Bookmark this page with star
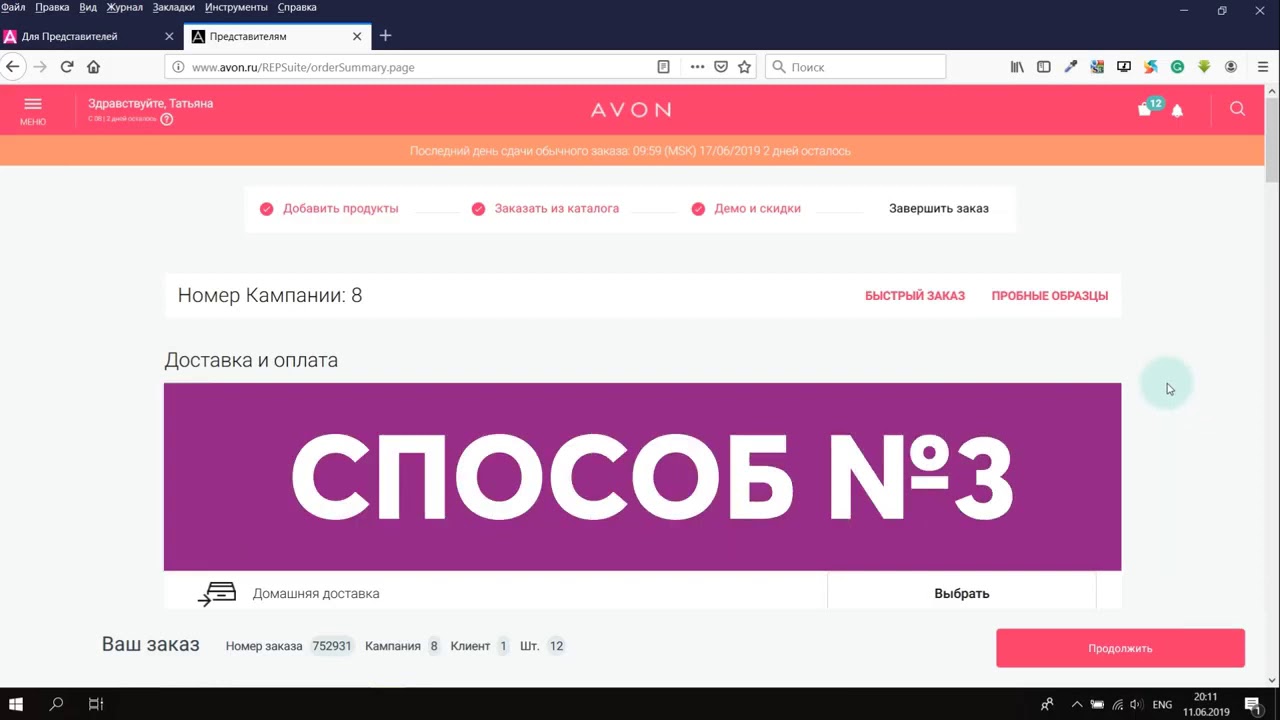The width and height of the screenshot is (1280, 720). click(744, 67)
